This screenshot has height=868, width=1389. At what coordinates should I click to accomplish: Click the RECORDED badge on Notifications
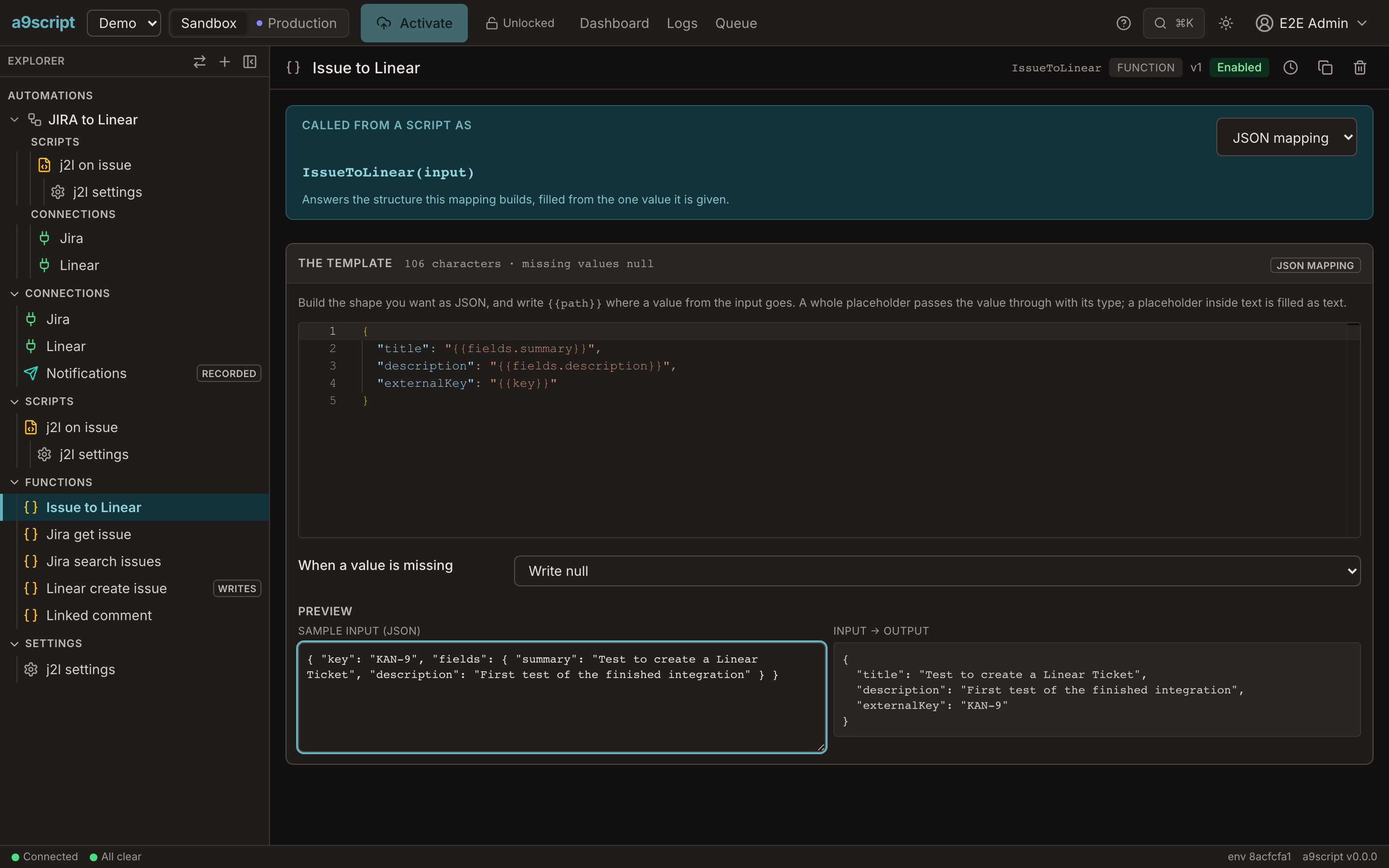point(229,373)
